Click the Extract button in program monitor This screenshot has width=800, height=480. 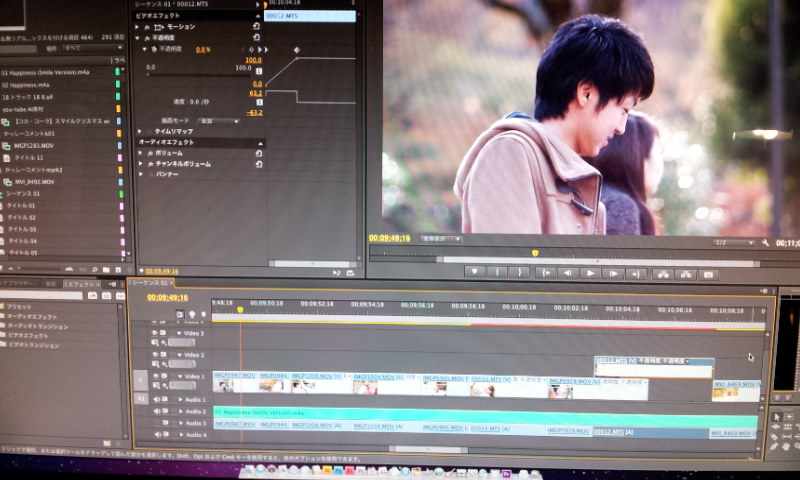tap(686, 275)
